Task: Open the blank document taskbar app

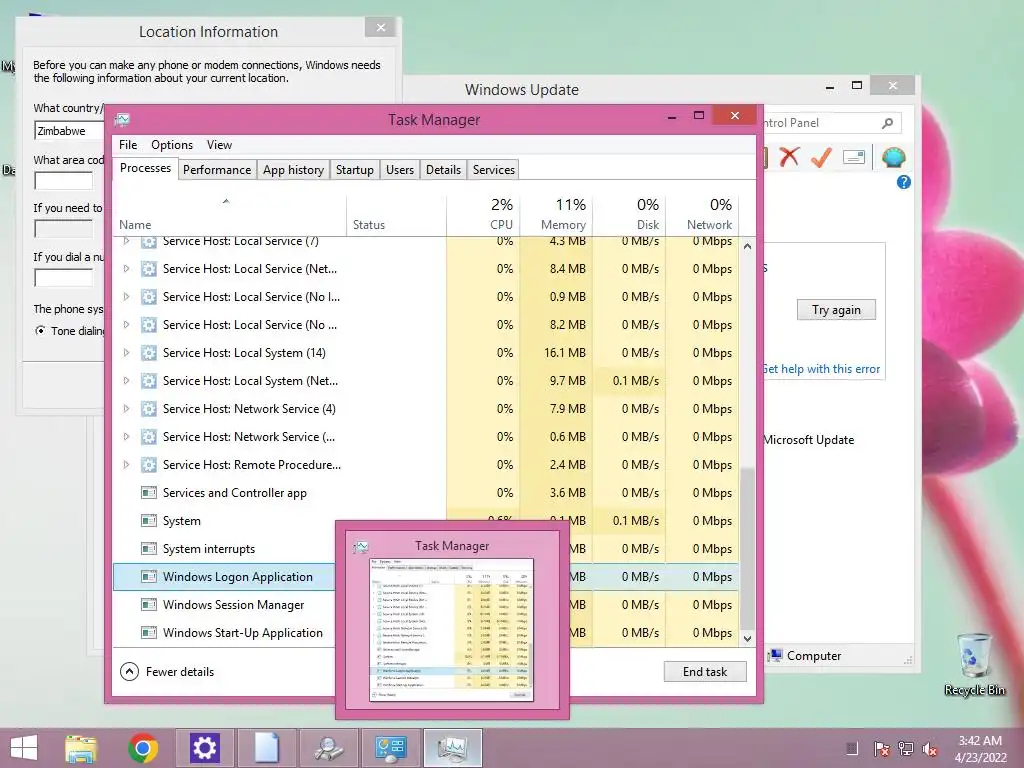Action: click(x=266, y=748)
